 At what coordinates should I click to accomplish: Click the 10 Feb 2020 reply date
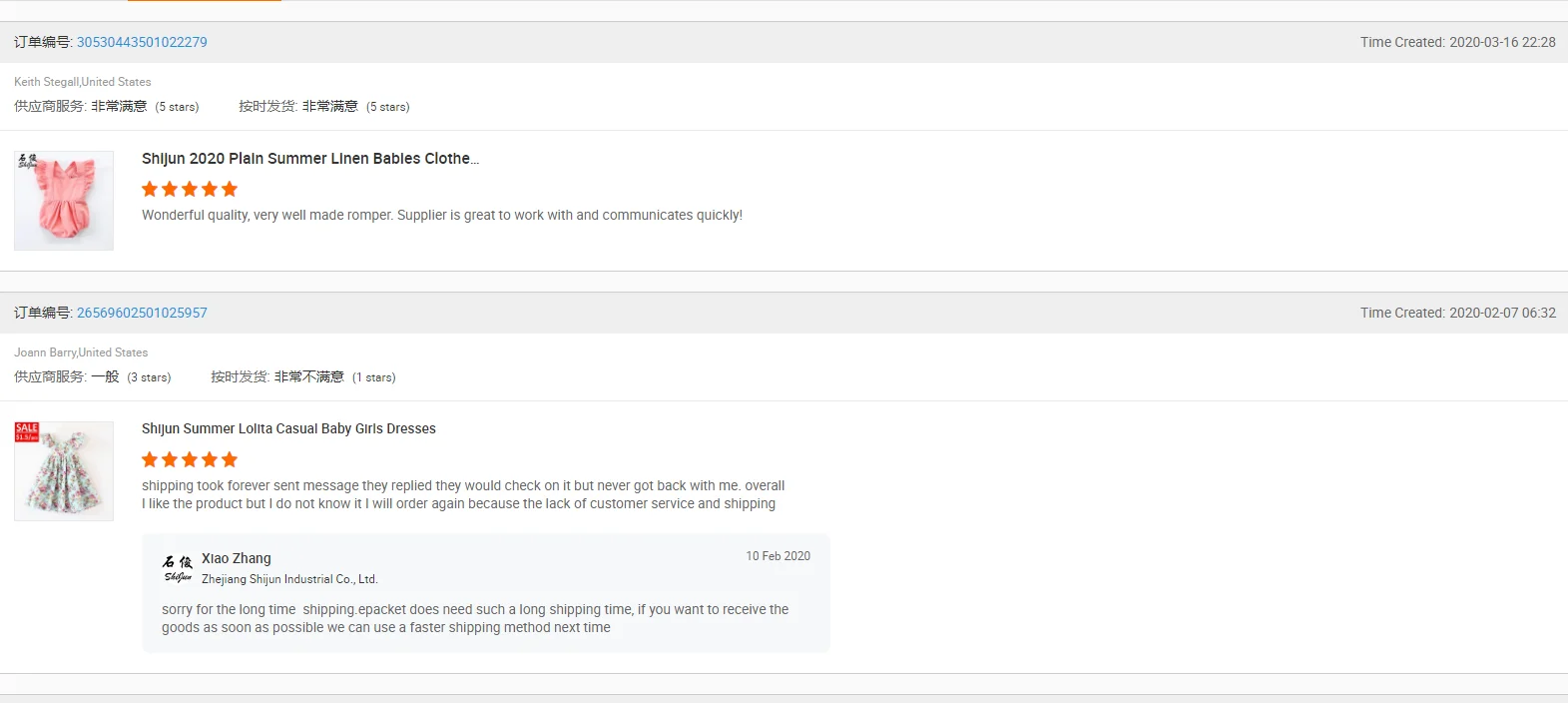(778, 556)
